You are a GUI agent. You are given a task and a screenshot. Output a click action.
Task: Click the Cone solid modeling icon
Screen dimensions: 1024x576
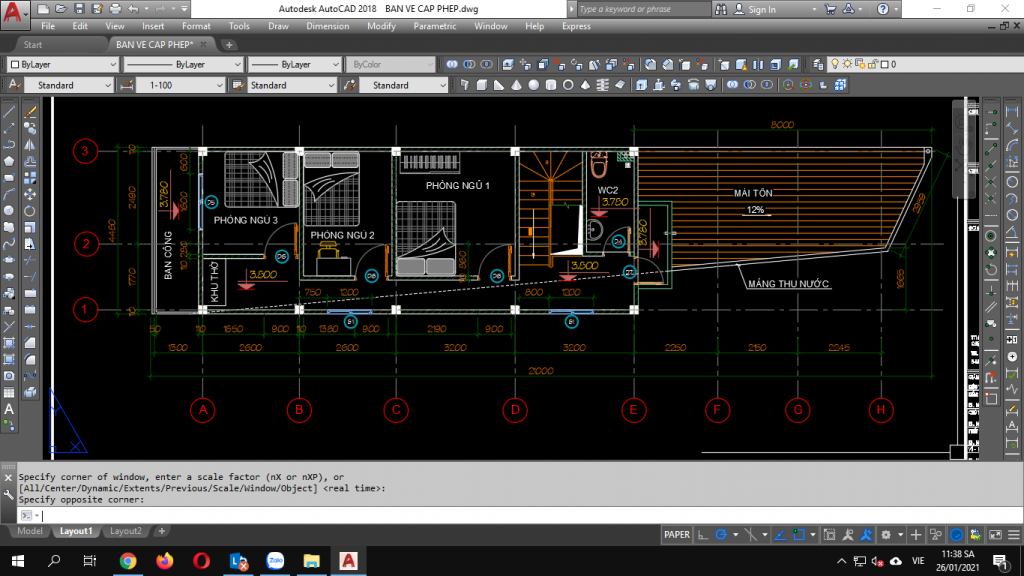click(x=517, y=85)
